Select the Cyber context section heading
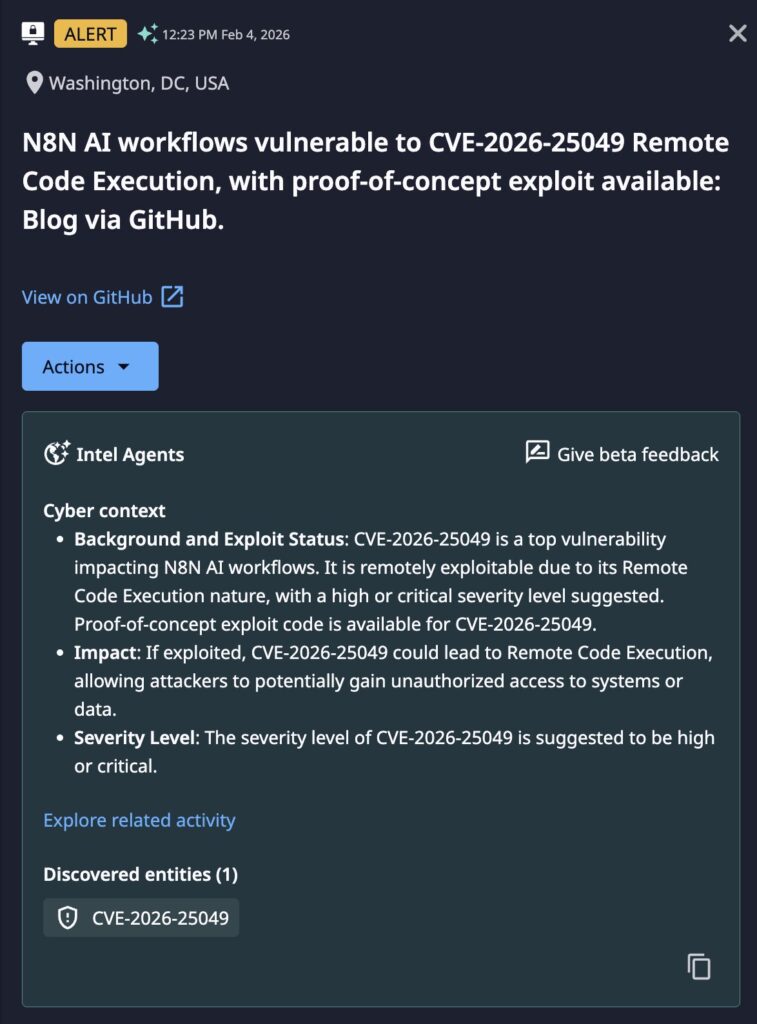Screen dimensions: 757x1024 [103, 510]
